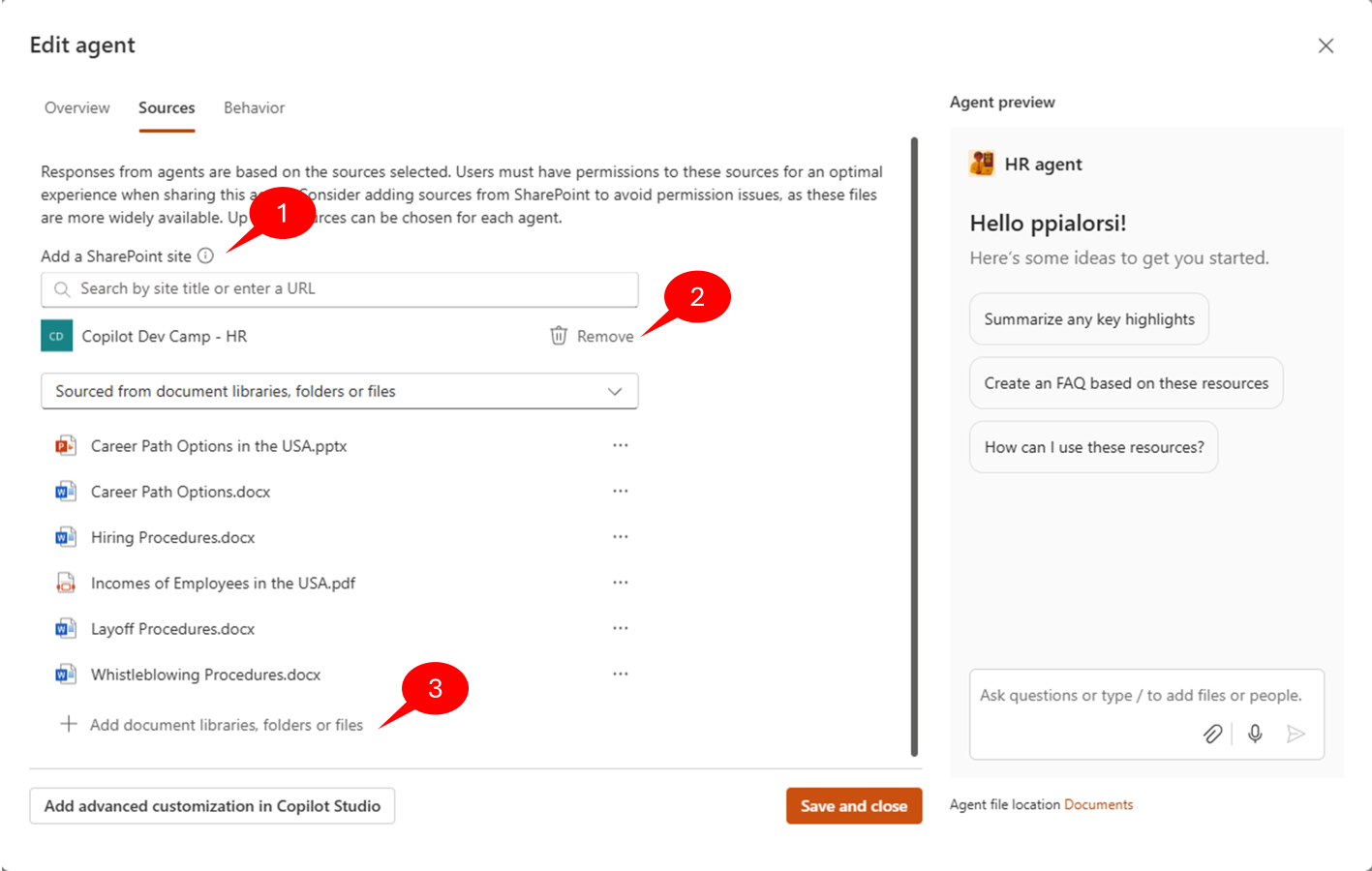Screen dimensions: 1372x871
Task: Close the Edit agent dialog
Action: click(1326, 45)
